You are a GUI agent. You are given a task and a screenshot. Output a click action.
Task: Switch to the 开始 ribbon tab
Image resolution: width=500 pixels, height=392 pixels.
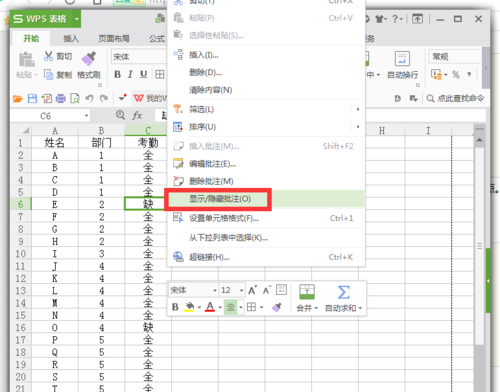coord(31,39)
